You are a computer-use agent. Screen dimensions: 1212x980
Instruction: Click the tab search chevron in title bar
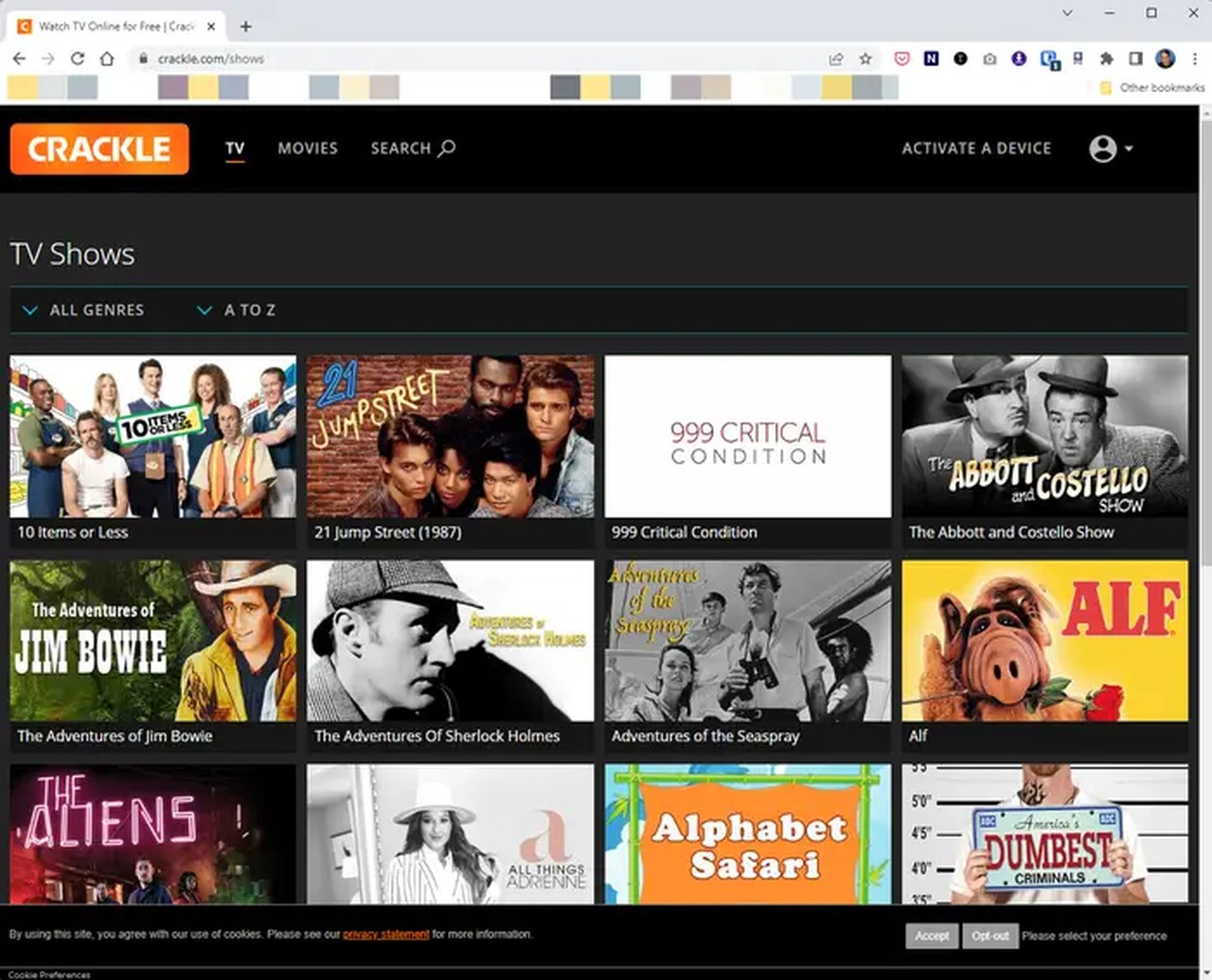[x=1067, y=13]
